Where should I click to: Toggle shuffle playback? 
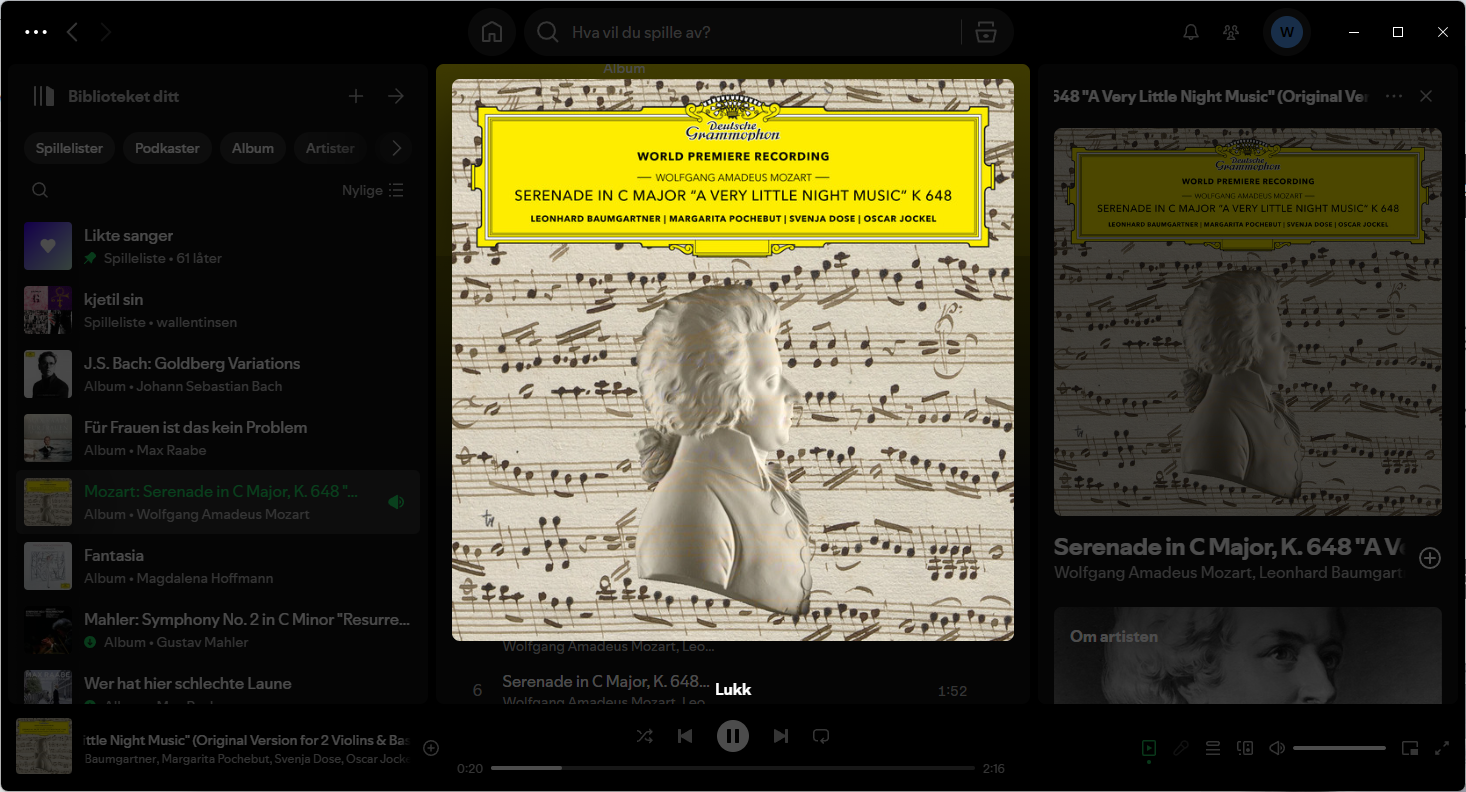(x=645, y=736)
